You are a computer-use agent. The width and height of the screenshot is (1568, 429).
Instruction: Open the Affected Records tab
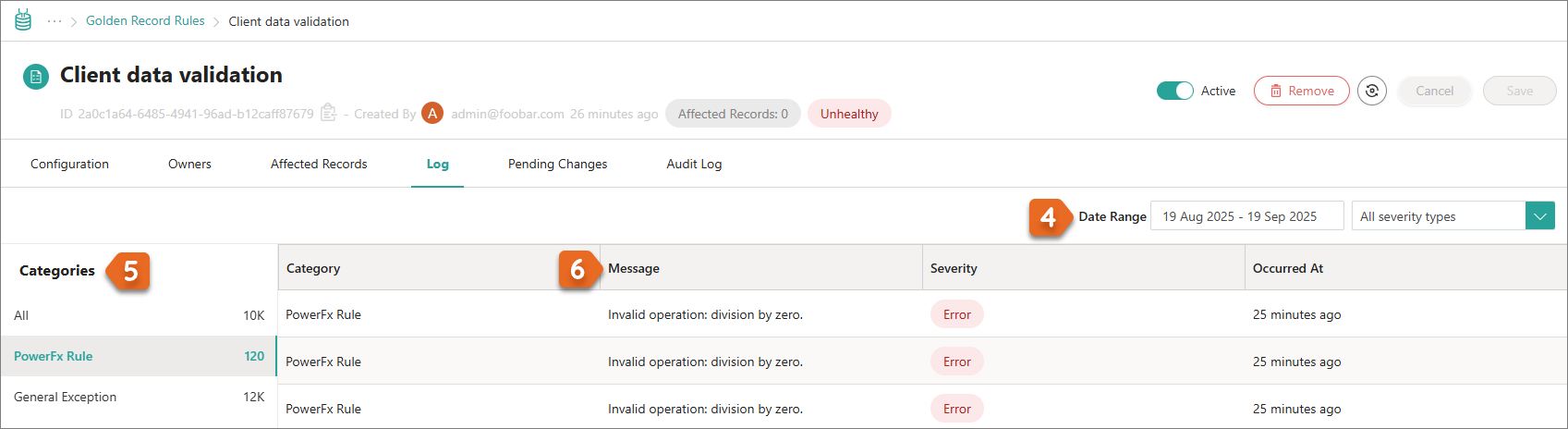[319, 164]
